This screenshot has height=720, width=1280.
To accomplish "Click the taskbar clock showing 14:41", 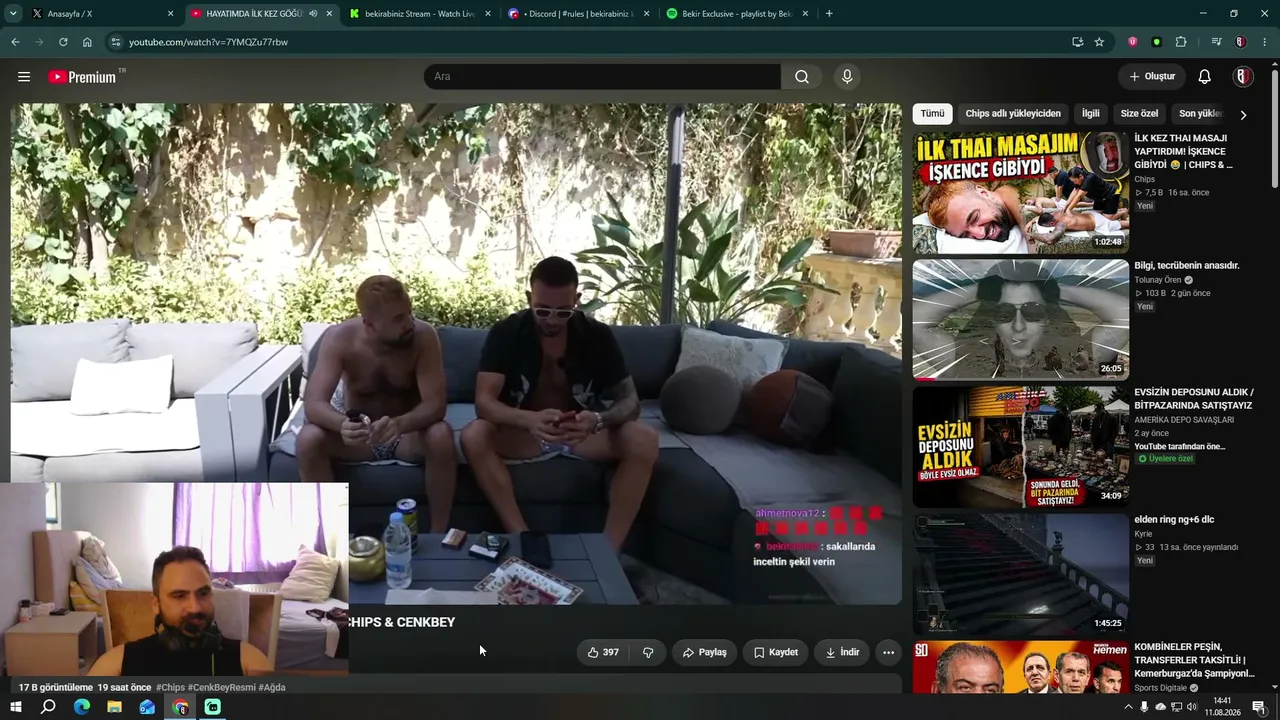I will pyautogui.click(x=1221, y=707).
